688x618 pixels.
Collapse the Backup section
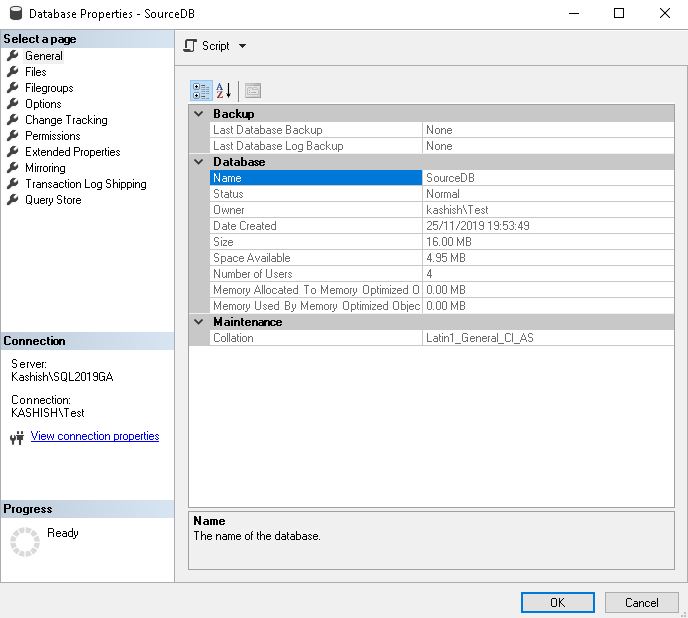tap(198, 114)
